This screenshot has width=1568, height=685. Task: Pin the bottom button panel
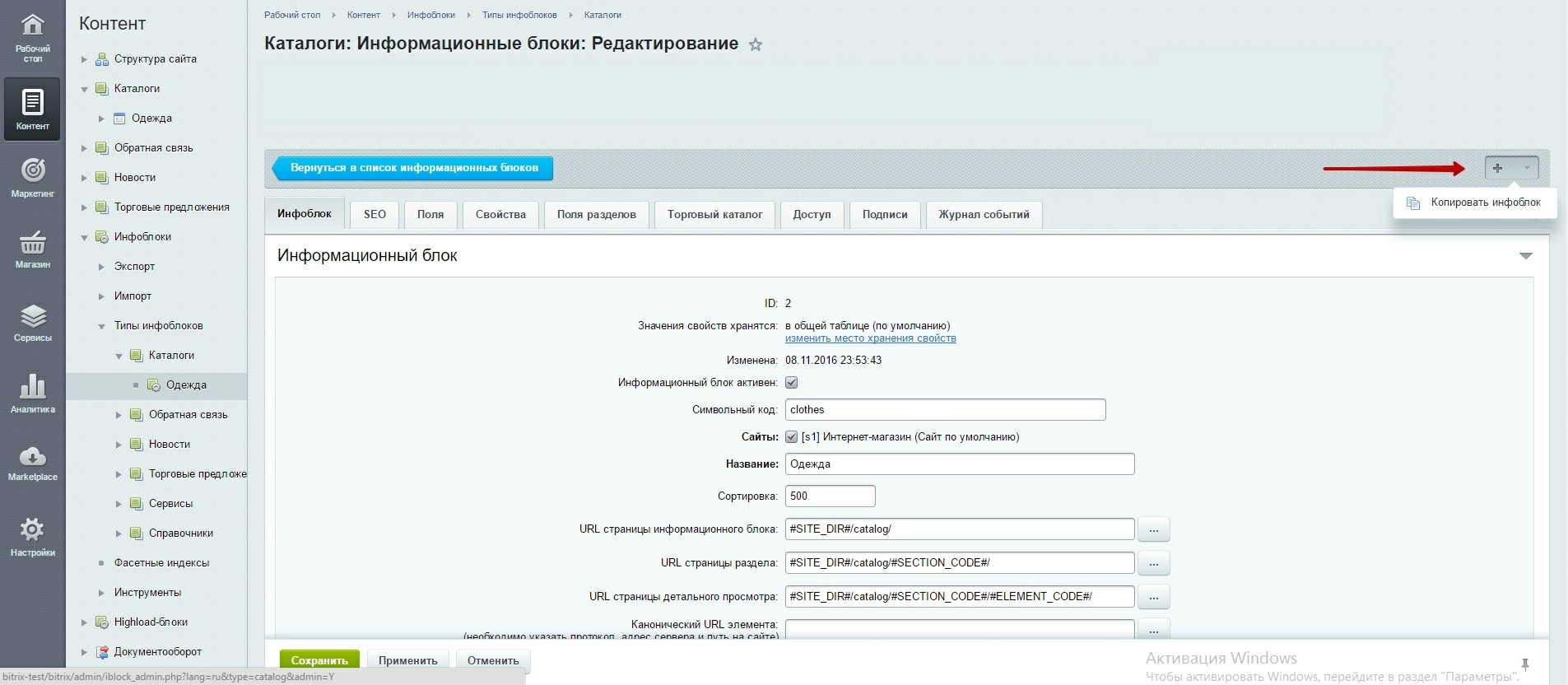1524,664
